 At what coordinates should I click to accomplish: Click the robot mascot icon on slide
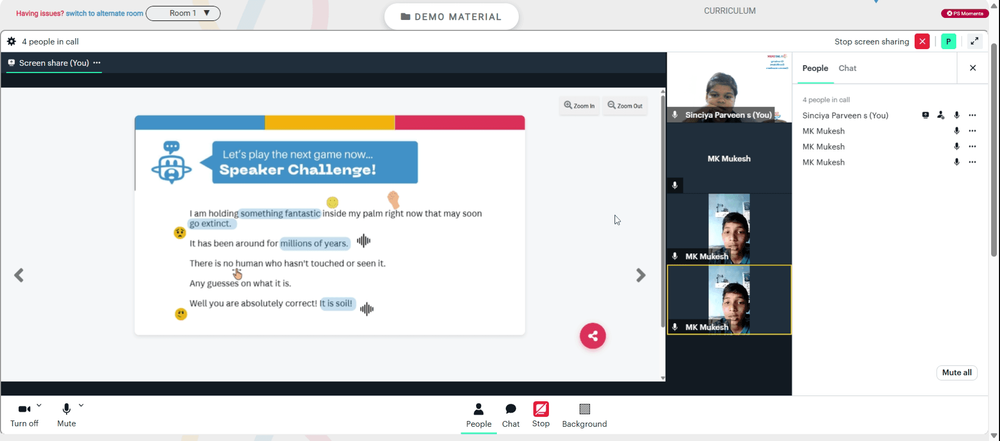pyautogui.click(x=171, y=163)
